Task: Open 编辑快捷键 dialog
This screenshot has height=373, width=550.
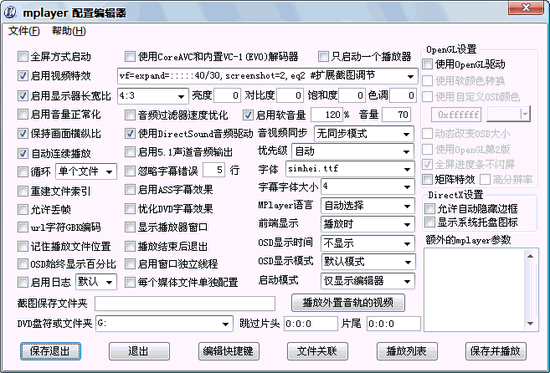Action: pyautogui.click(x=229, y=351)
